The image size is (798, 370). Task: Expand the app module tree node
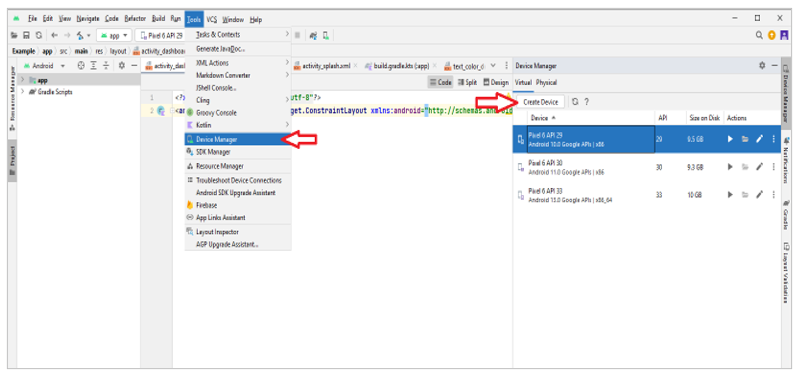coord(22,80)
